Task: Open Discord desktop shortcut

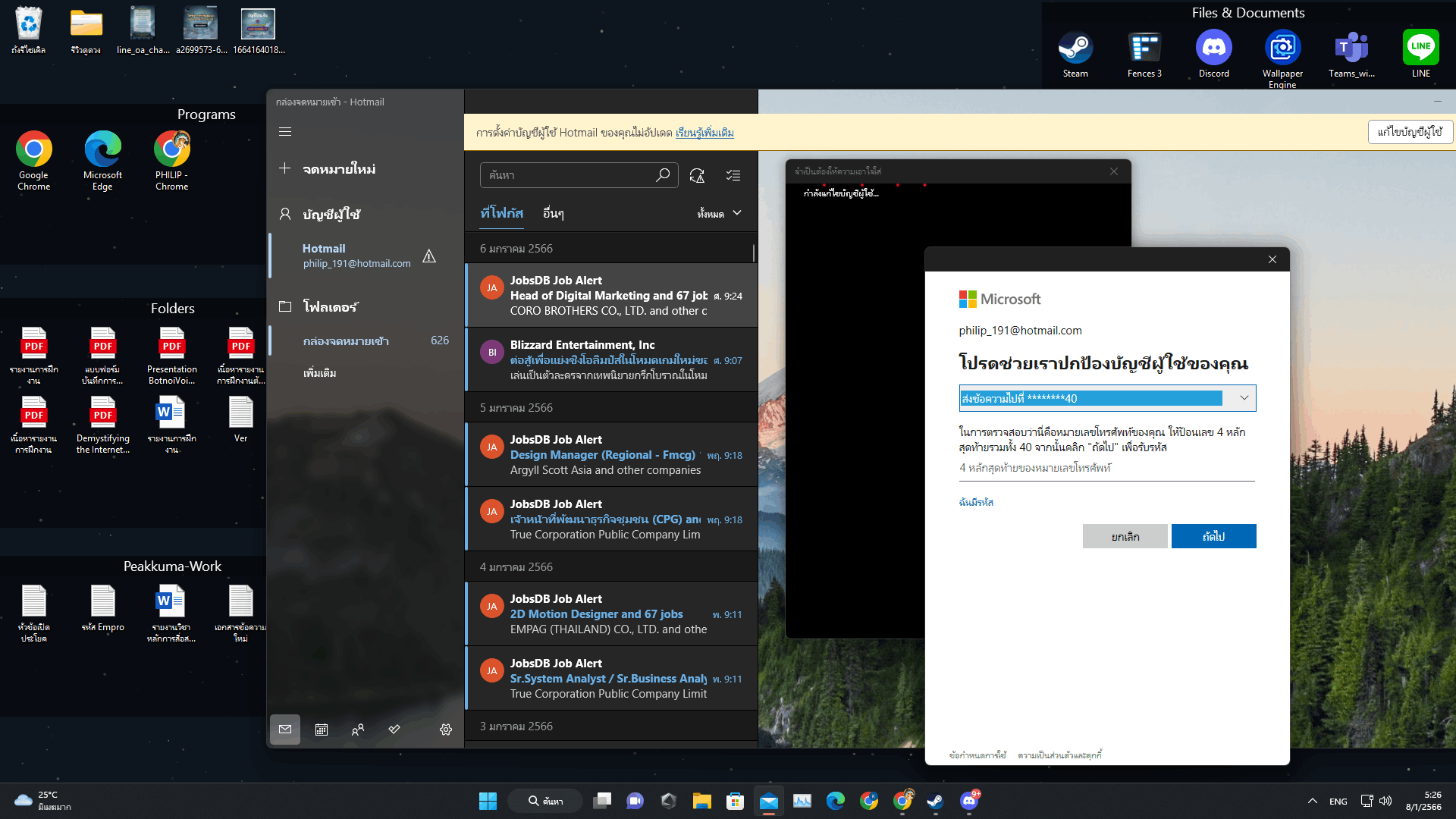Action: (1213, 54)
